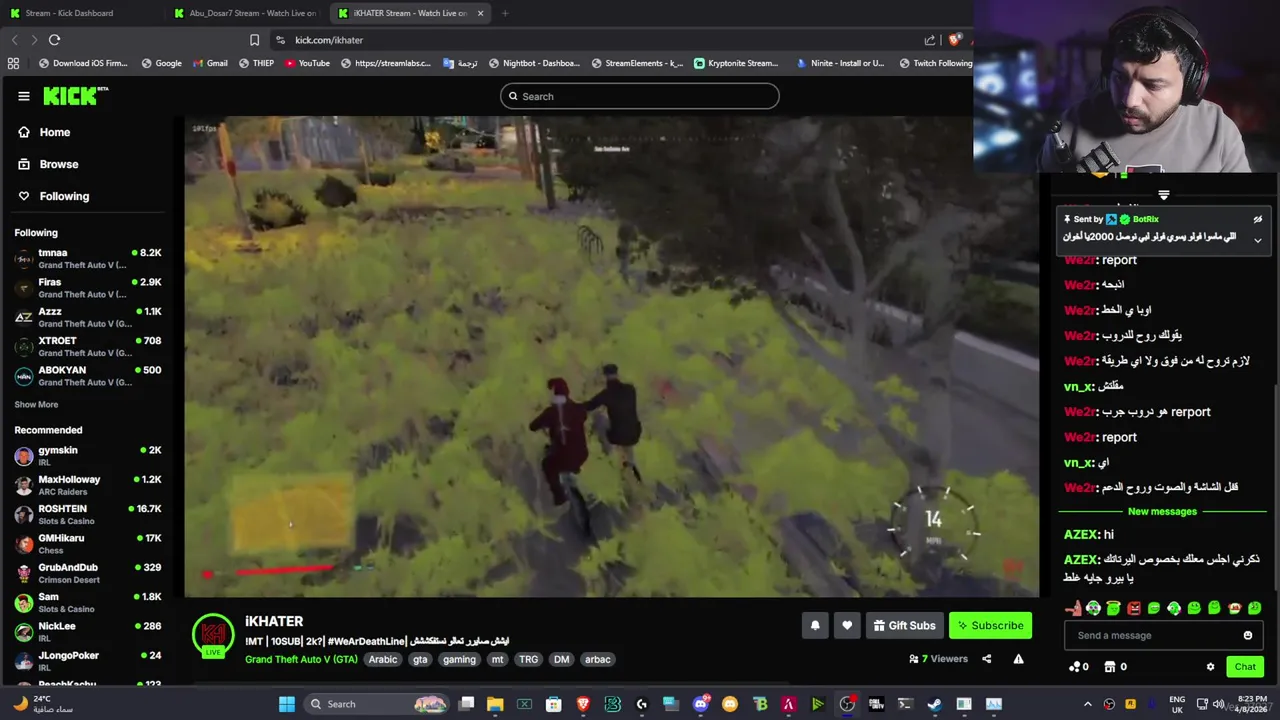
Task: Insert the first emote in emote row
Action: (1073, 608)
